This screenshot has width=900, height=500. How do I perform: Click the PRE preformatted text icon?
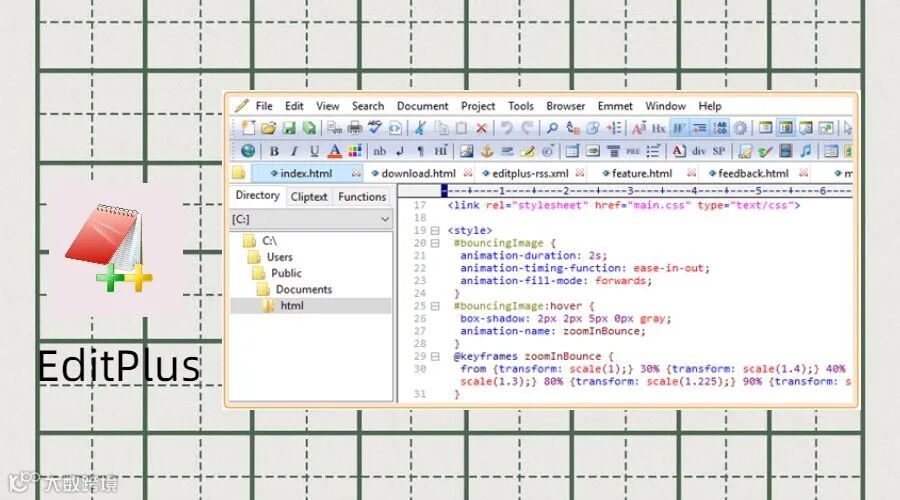pyautogui.click(x=633, y=152)
